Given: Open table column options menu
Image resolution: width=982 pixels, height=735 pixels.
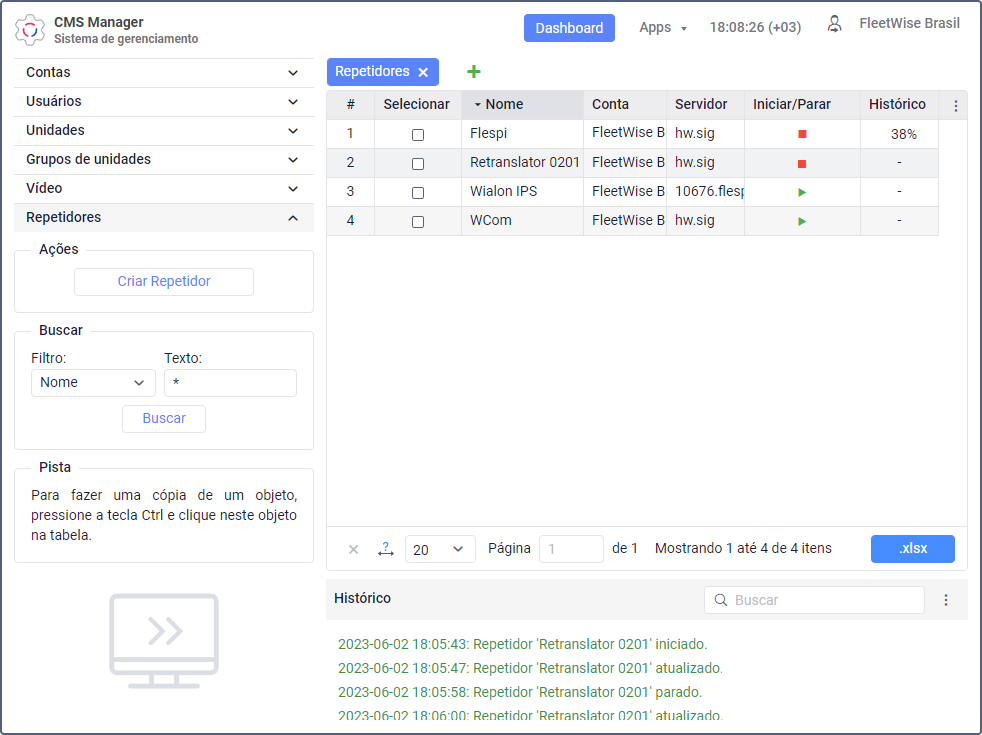Looking at the screenshot, I should 955,106.
